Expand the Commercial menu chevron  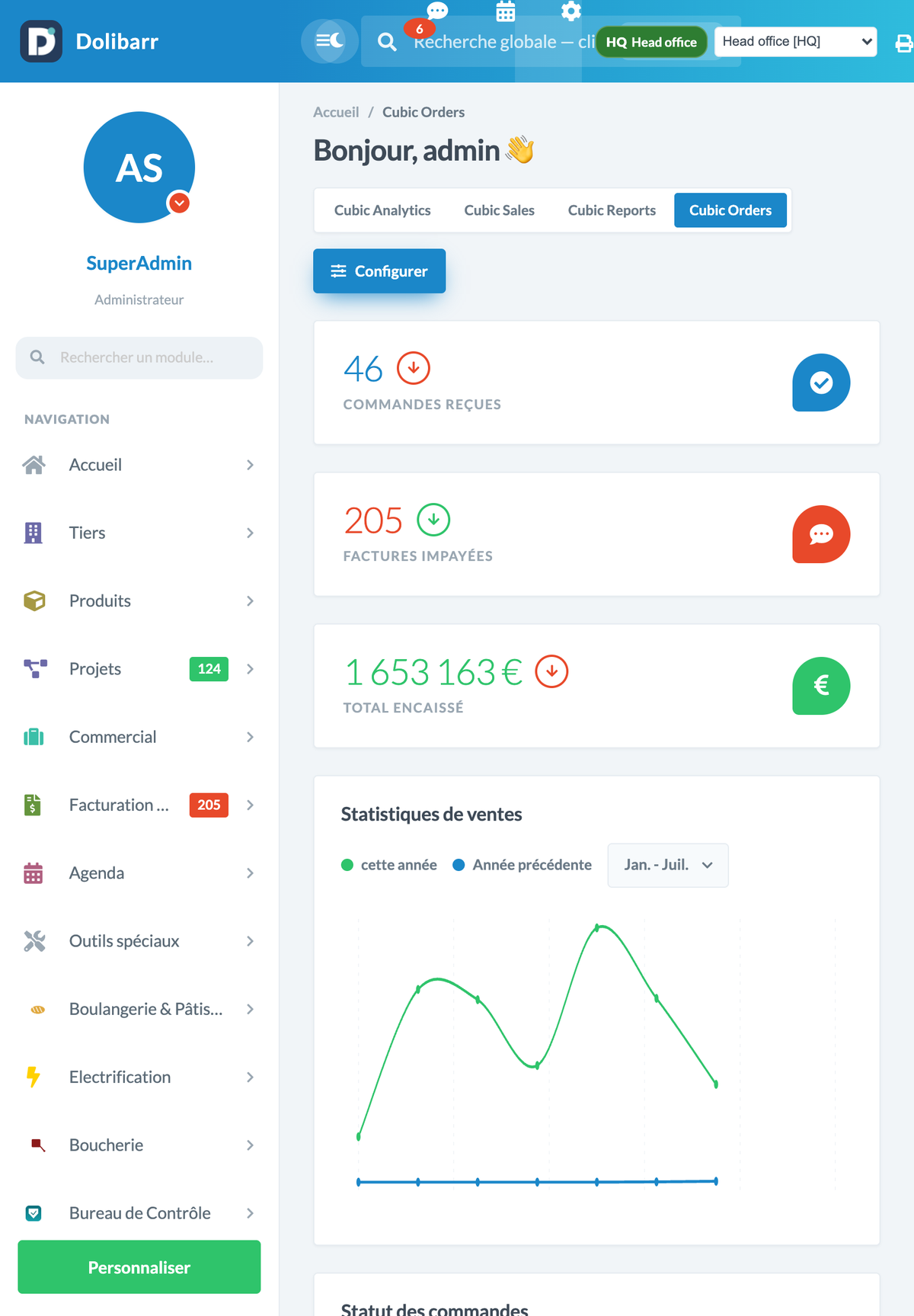250,737
